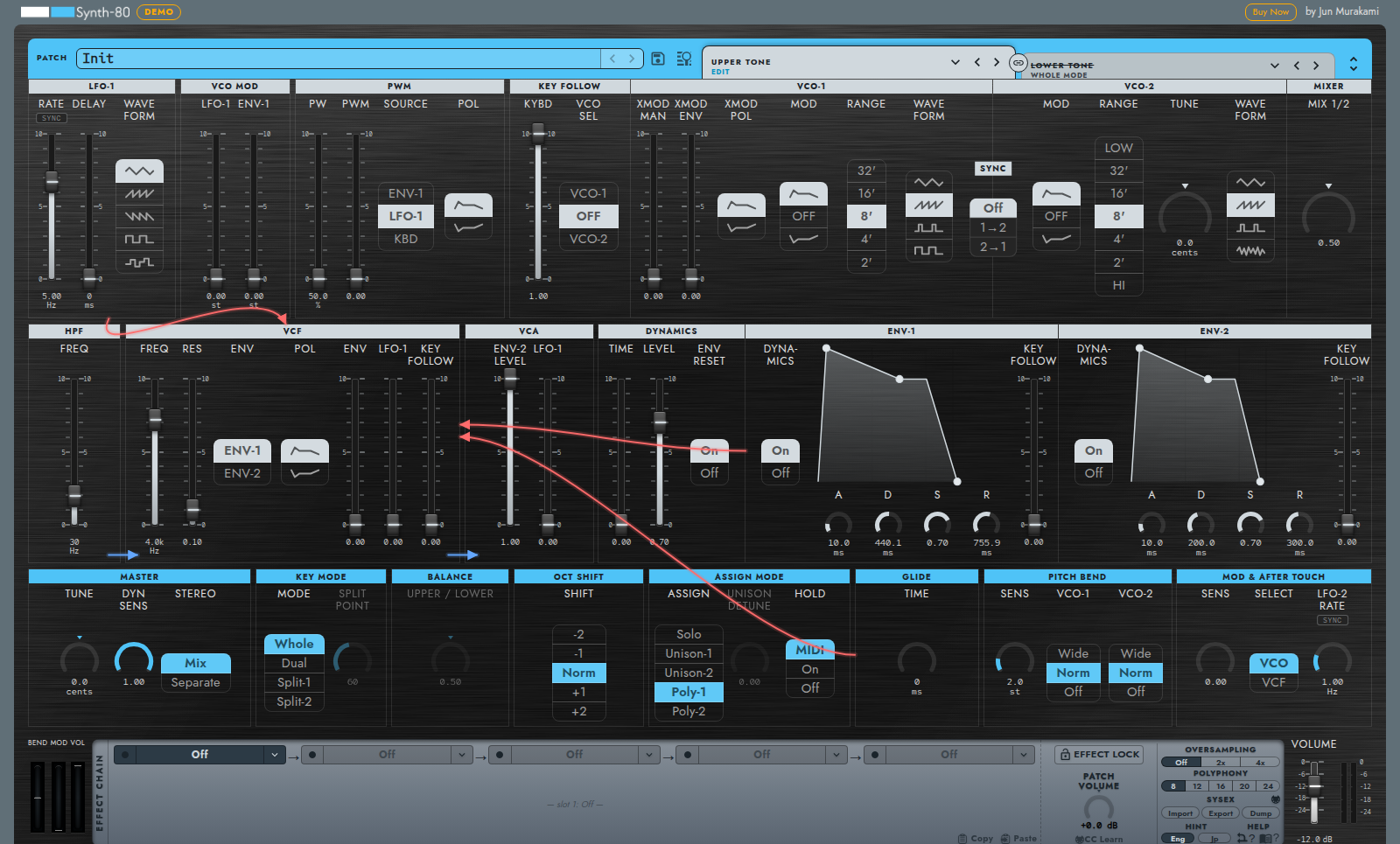Screen dimensions: 1400x844
Task: Select positive VCF envelope polarity
Action: pos(304,451)
